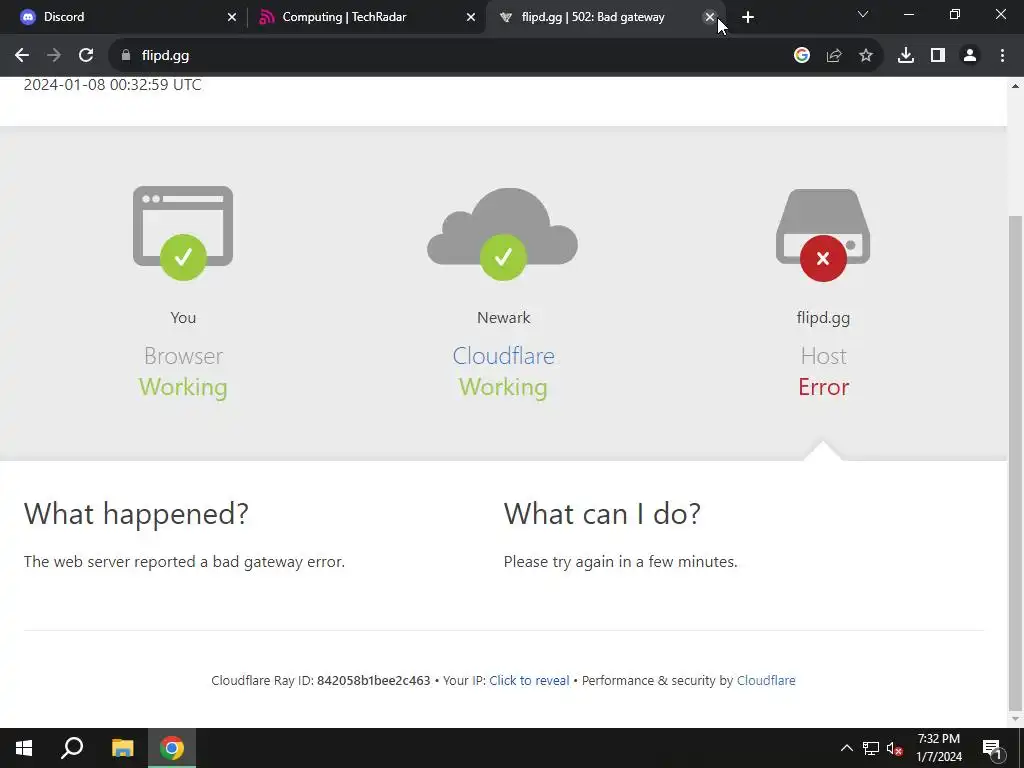Close the Discord tab
This screenshot has width=1024, height=768.
[x=232, y=17]
